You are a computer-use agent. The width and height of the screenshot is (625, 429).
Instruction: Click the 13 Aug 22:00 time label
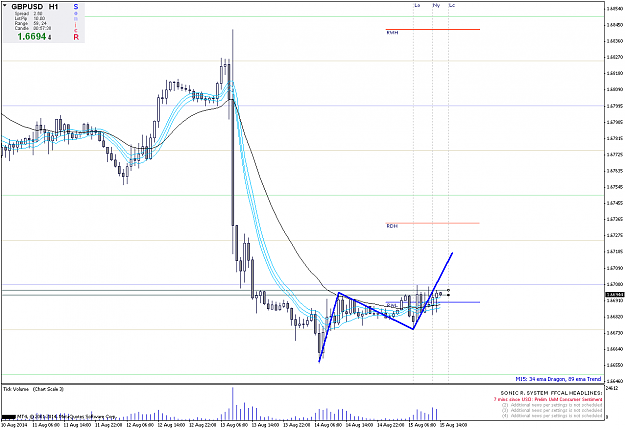pyautogui.click(x=297, y=425)
